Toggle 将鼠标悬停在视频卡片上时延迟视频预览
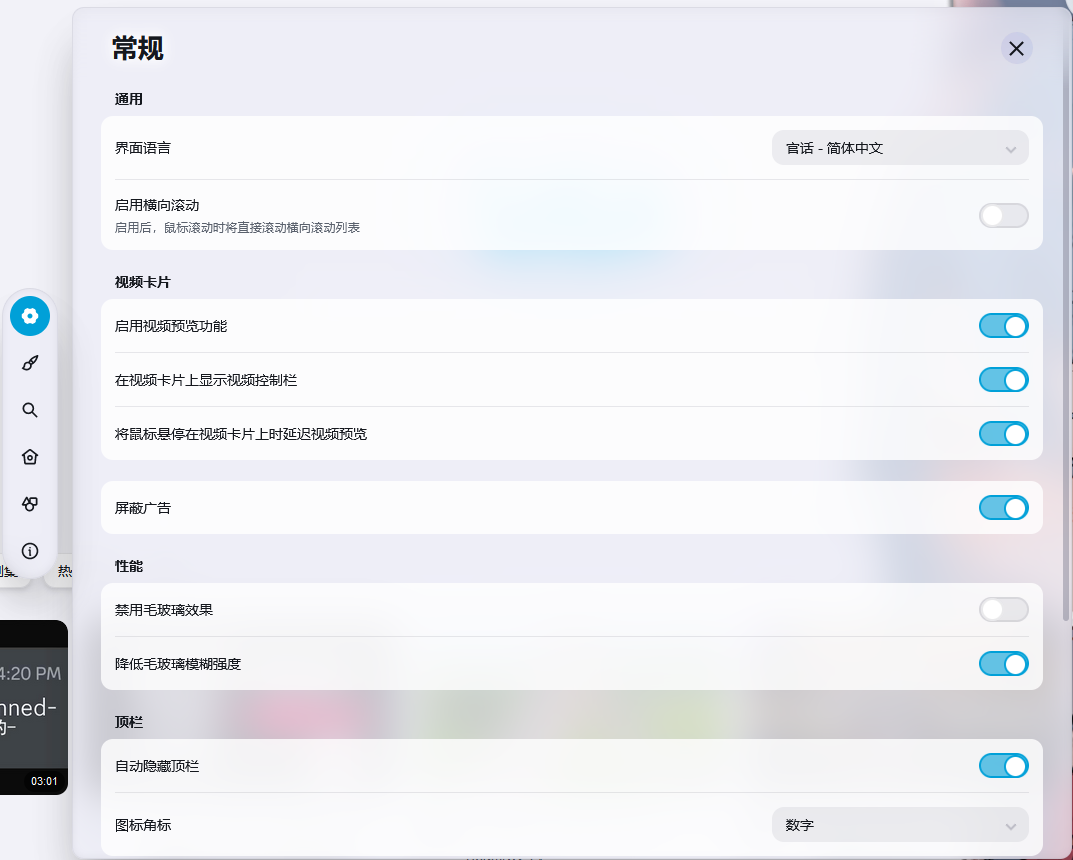The image size is (1073, 860). coord(1003,434)
